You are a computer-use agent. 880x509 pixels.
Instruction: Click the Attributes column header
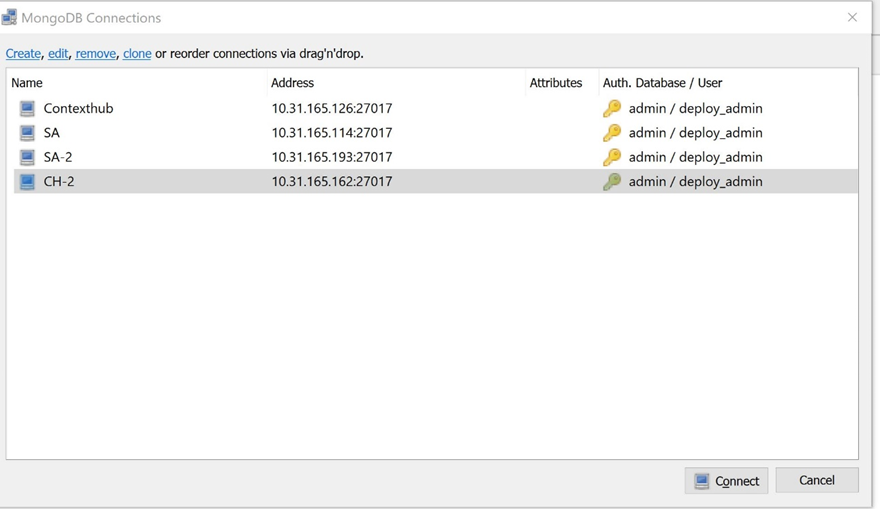[x=556, y=83]
